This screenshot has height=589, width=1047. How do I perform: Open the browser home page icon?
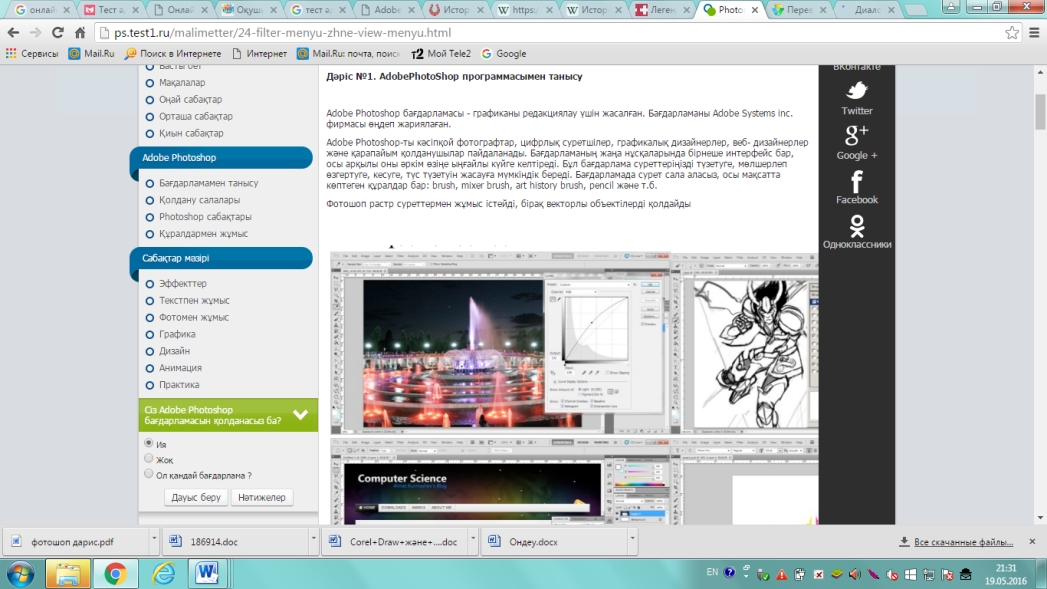[79, 33]
